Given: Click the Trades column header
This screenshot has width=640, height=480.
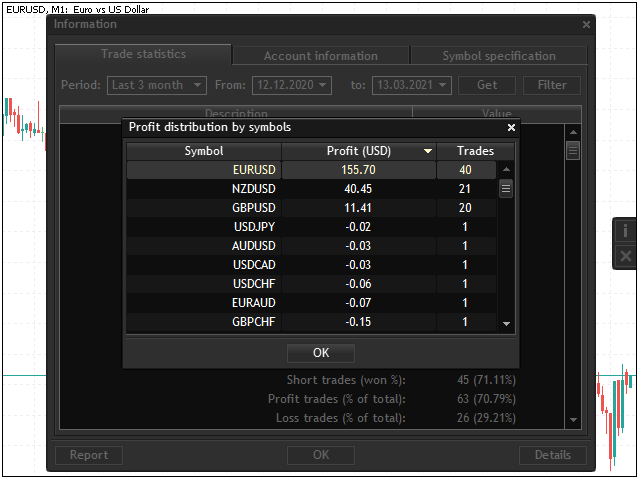Looking at the screenshot, I should point(475,151).
